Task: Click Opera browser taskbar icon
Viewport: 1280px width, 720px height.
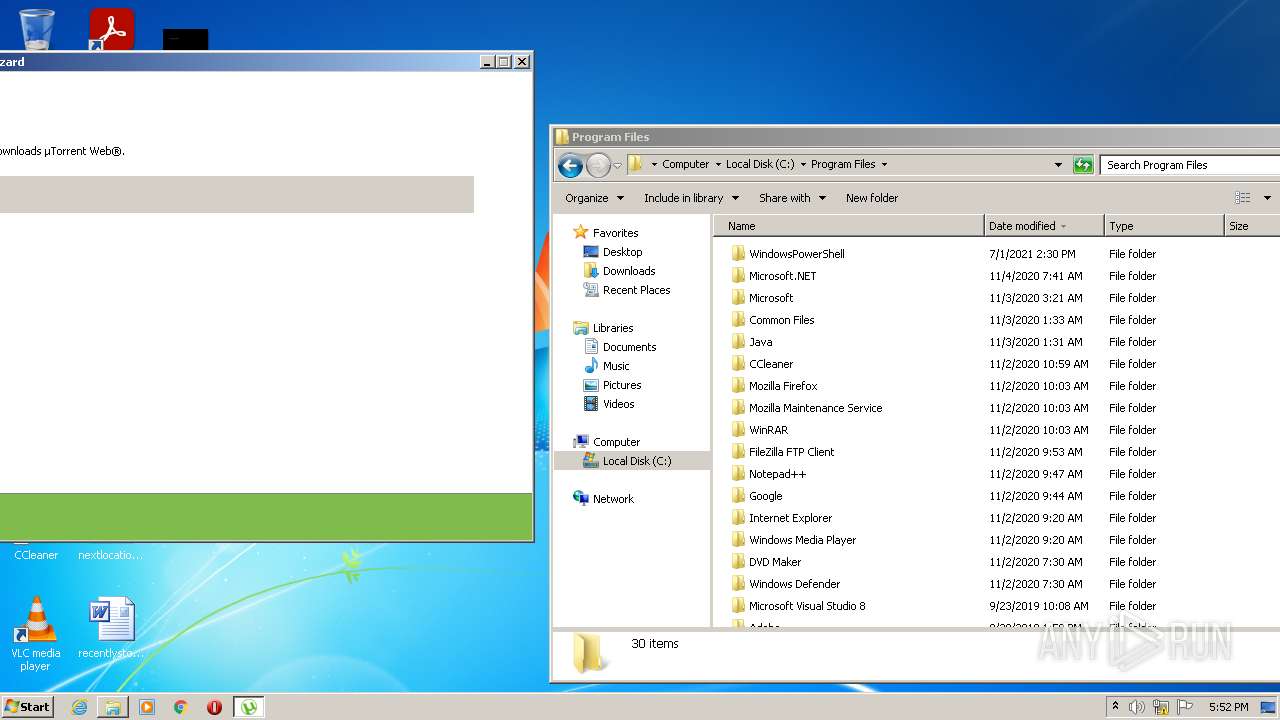Action: [x=214, y=707]
